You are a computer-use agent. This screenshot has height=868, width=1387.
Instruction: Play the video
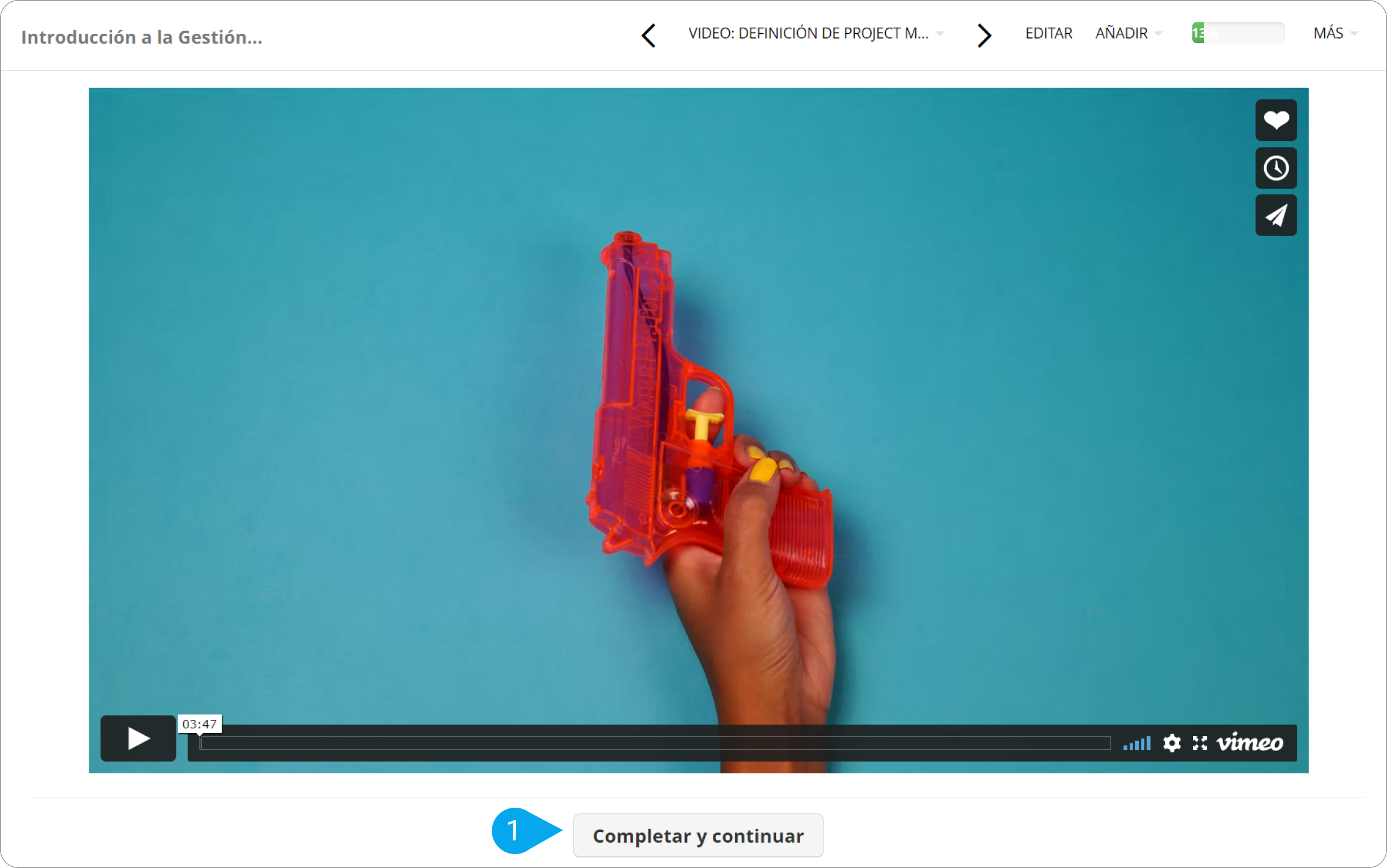138,738
